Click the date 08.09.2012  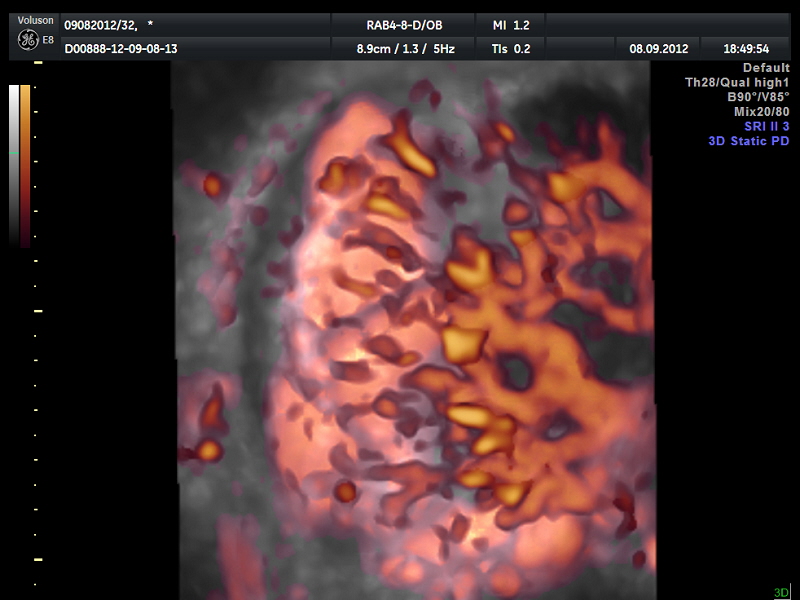(x=659, y=49)
